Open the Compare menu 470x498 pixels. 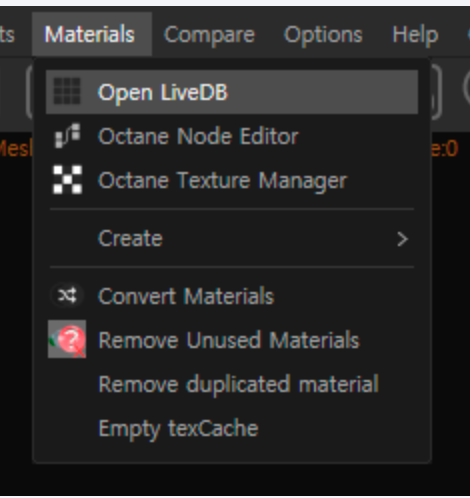209,35
